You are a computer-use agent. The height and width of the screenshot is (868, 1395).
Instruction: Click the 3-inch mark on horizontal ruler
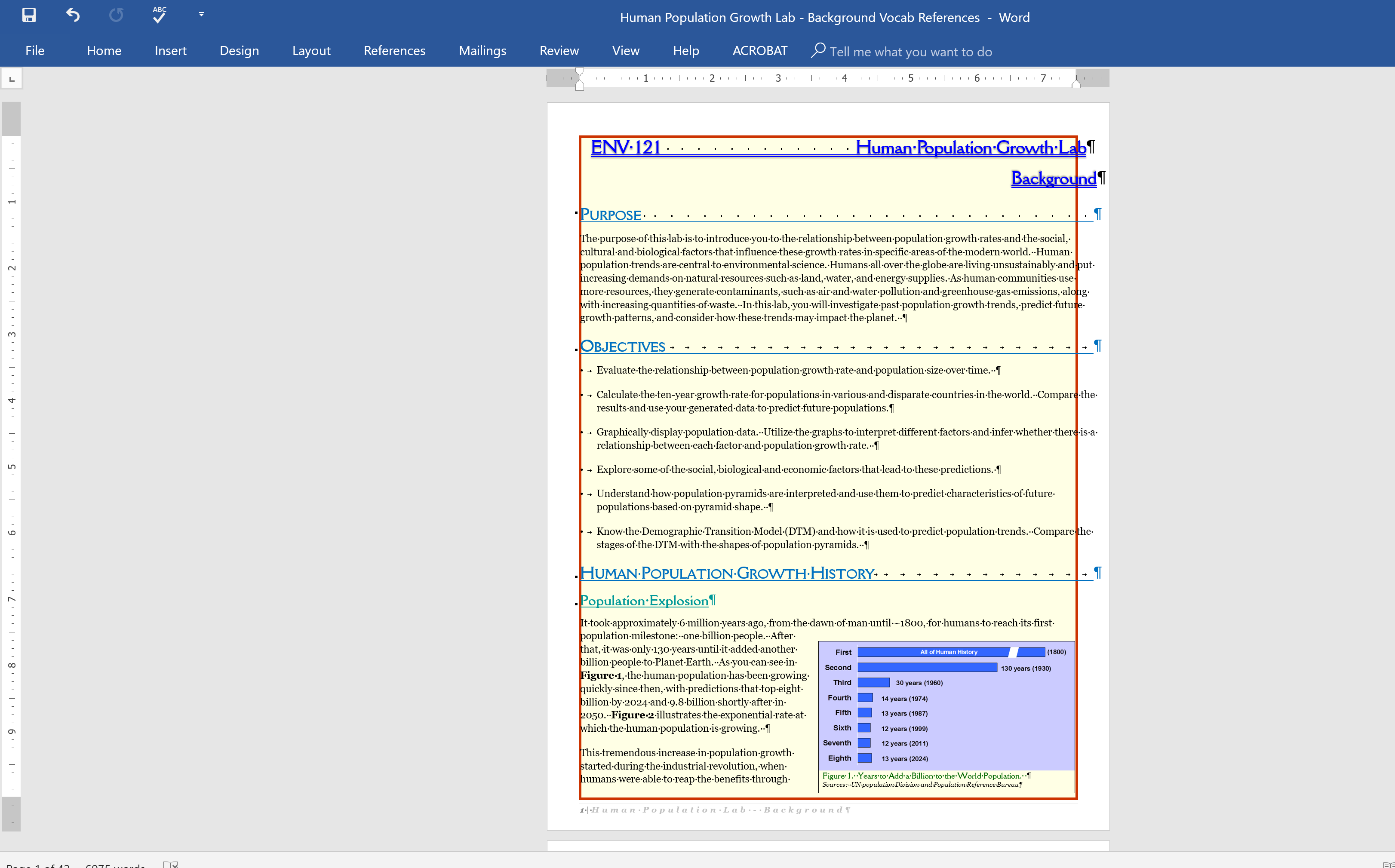pyautogui.click(x=778, y=78)
